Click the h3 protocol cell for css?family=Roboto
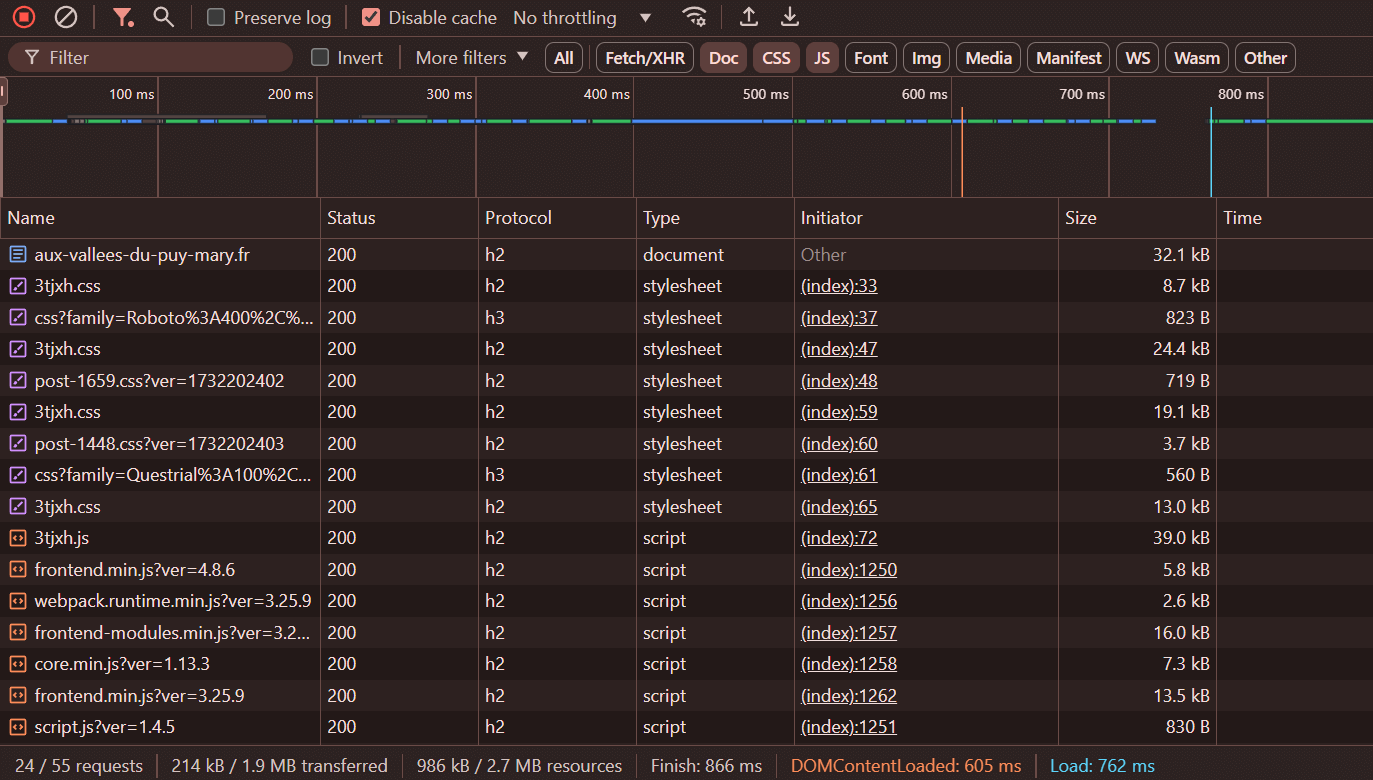The width and height of the screenshot is (1373, 780). coord(557,318)
